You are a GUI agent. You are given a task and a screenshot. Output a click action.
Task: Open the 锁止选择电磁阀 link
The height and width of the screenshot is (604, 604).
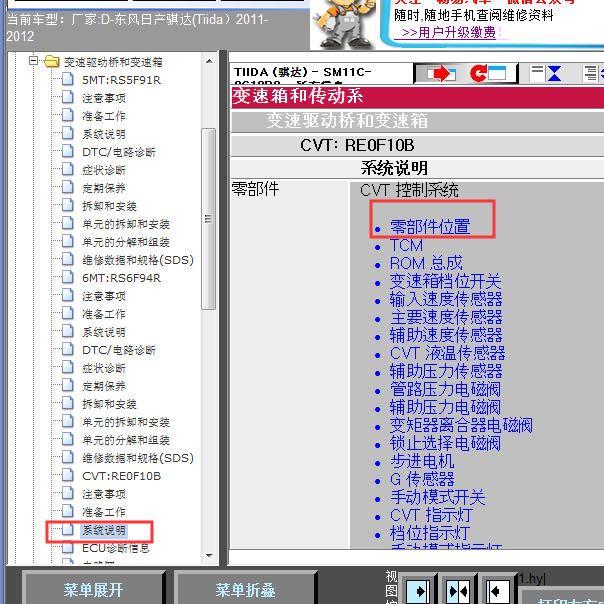pos(445,443)
